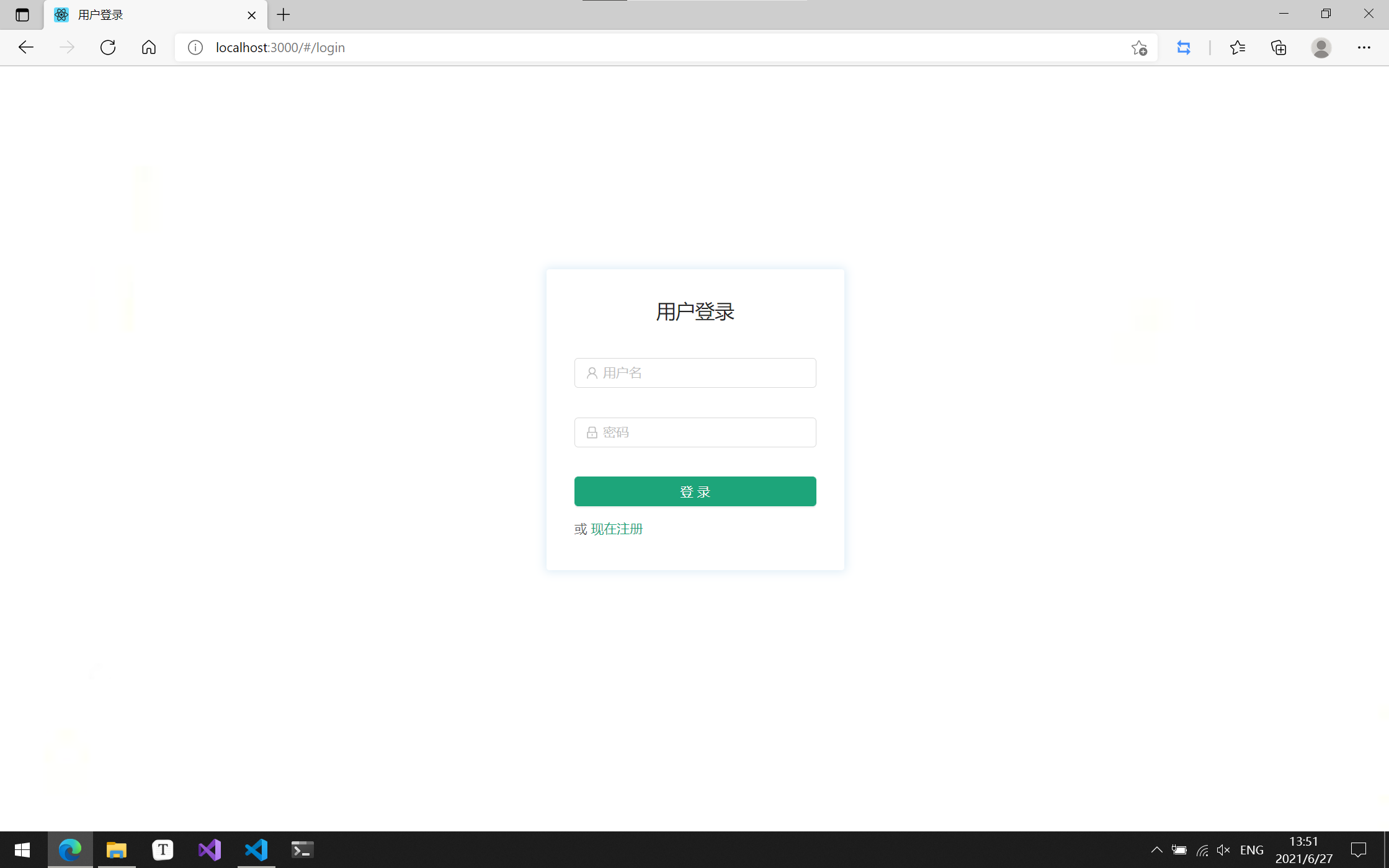Click the browser back arrow
This screenshot has width=1389, height=868.
(x=26, y=48)
